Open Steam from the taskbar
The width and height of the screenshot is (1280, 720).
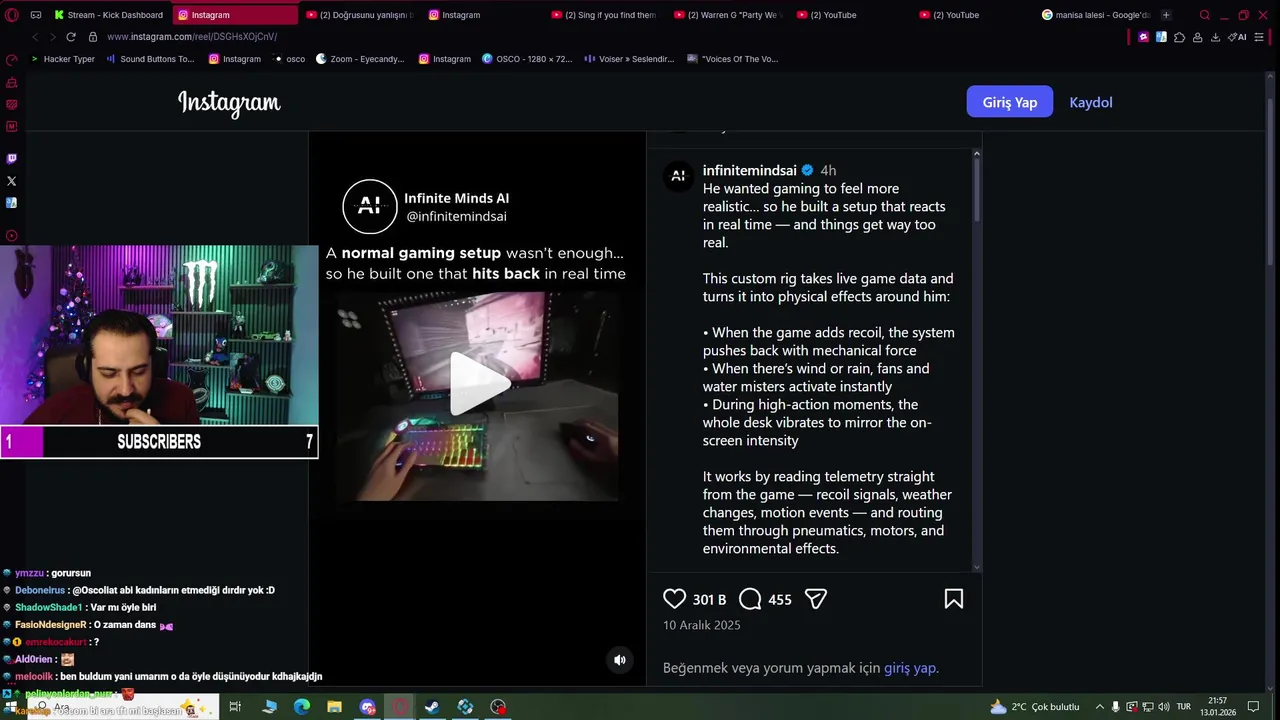tap(432, 707)
